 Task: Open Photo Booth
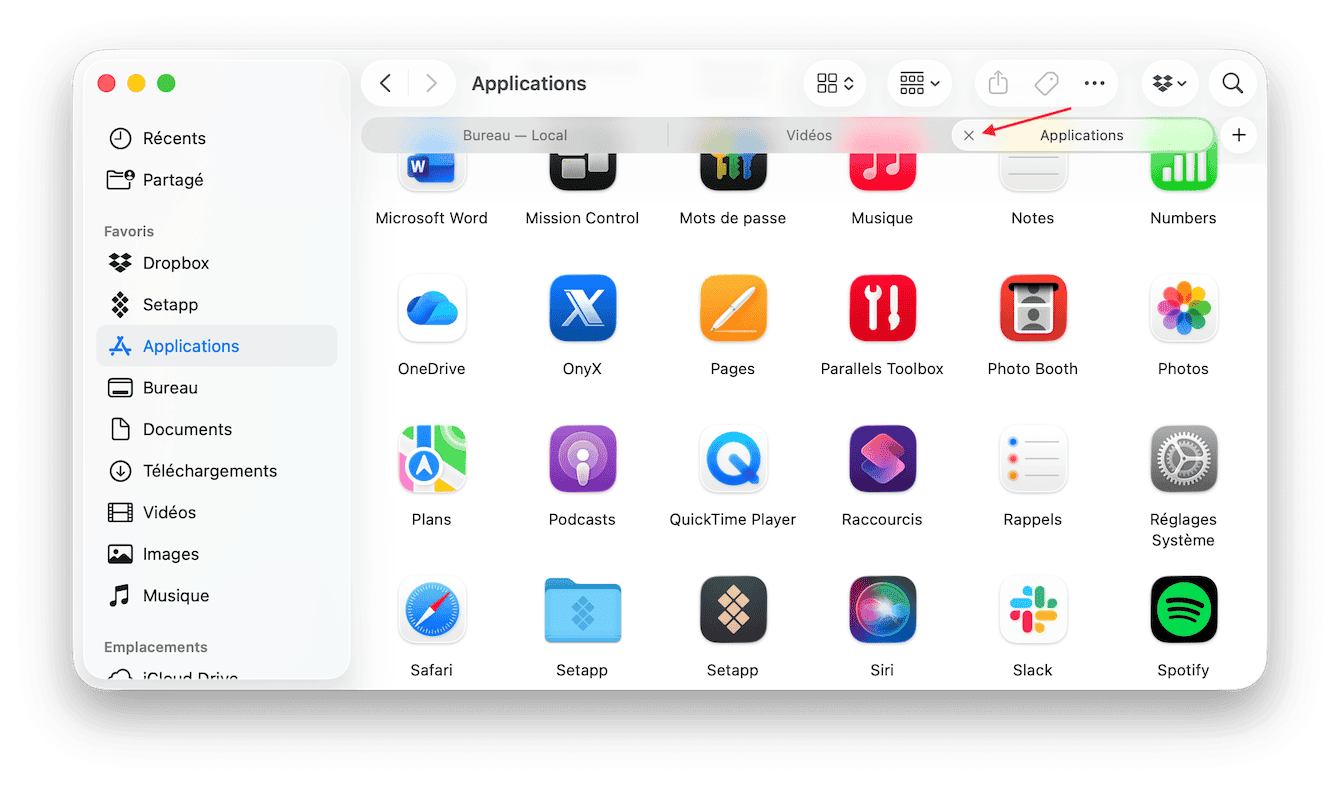pos(1033,308)
